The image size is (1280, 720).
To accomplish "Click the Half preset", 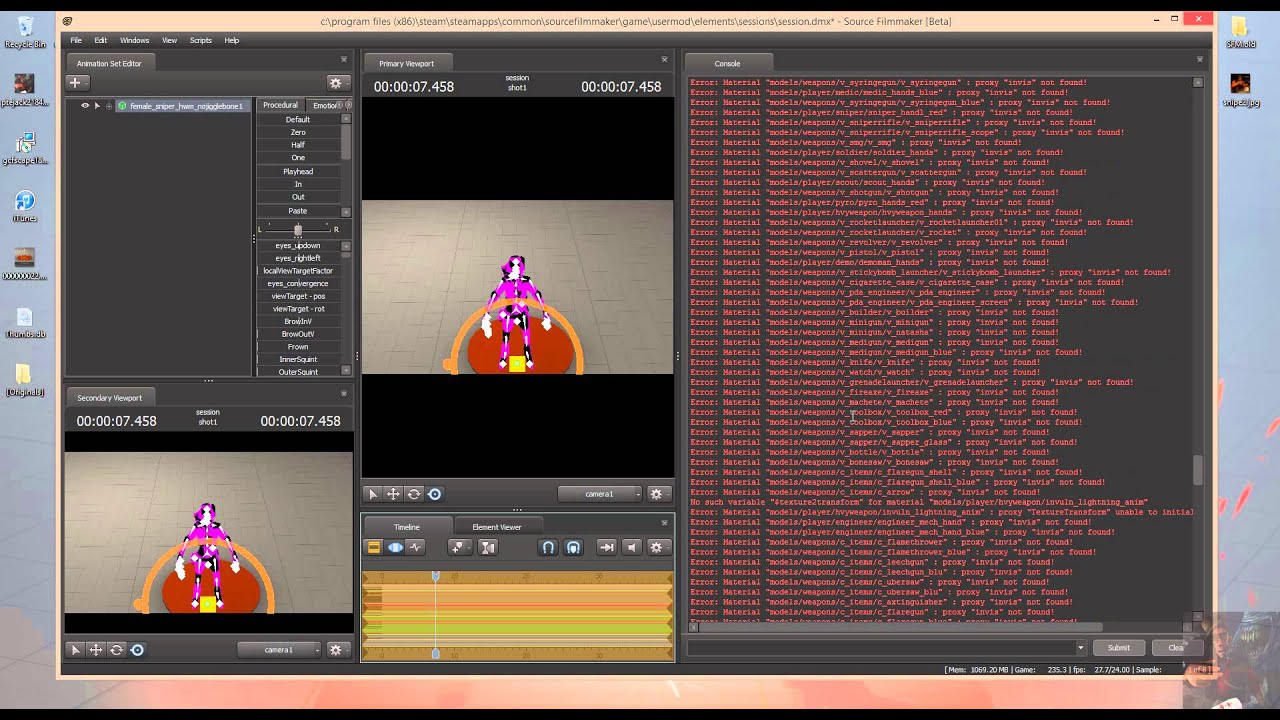I will click(298, 145).
